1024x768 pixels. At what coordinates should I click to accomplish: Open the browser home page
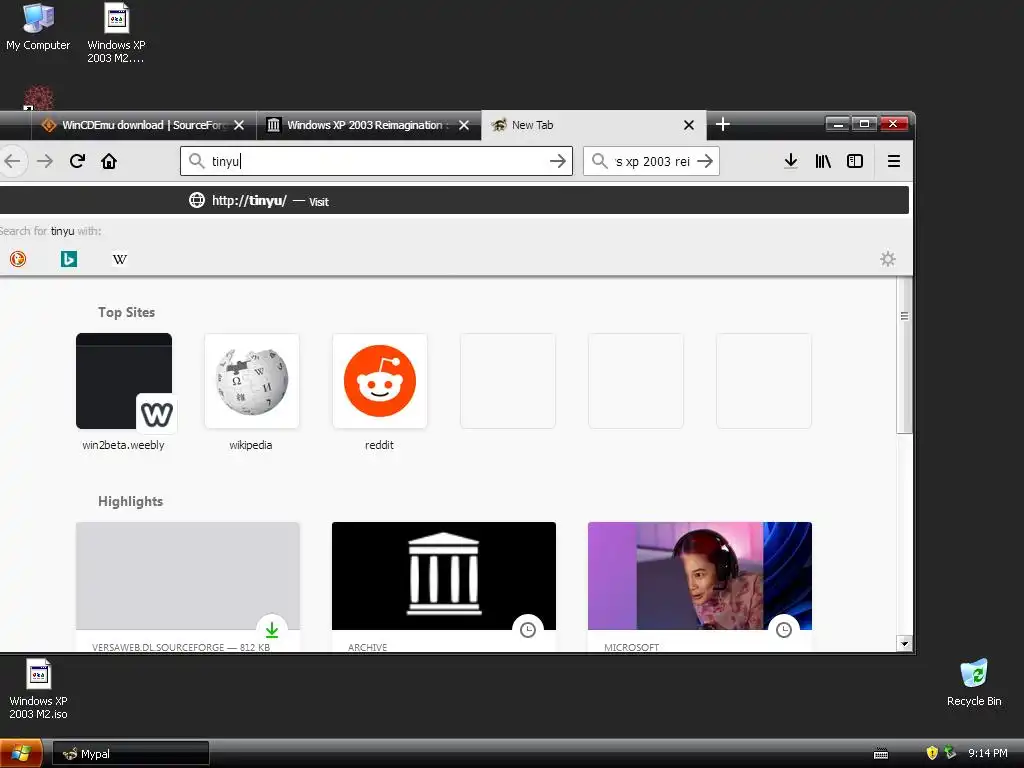[x=108, y=161]
